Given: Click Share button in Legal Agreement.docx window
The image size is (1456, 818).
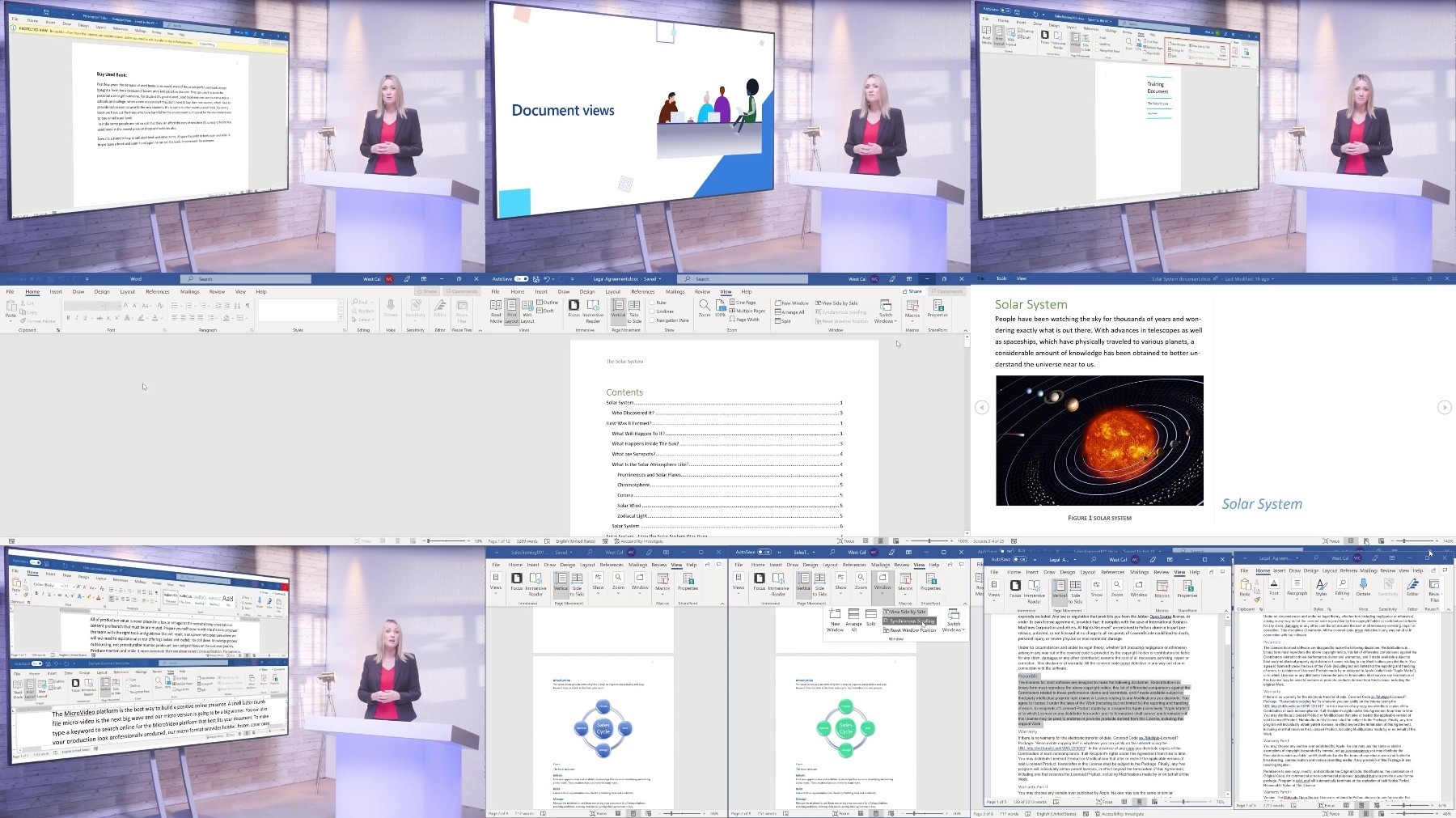Looking at the screenshot, I should point(912,291).
